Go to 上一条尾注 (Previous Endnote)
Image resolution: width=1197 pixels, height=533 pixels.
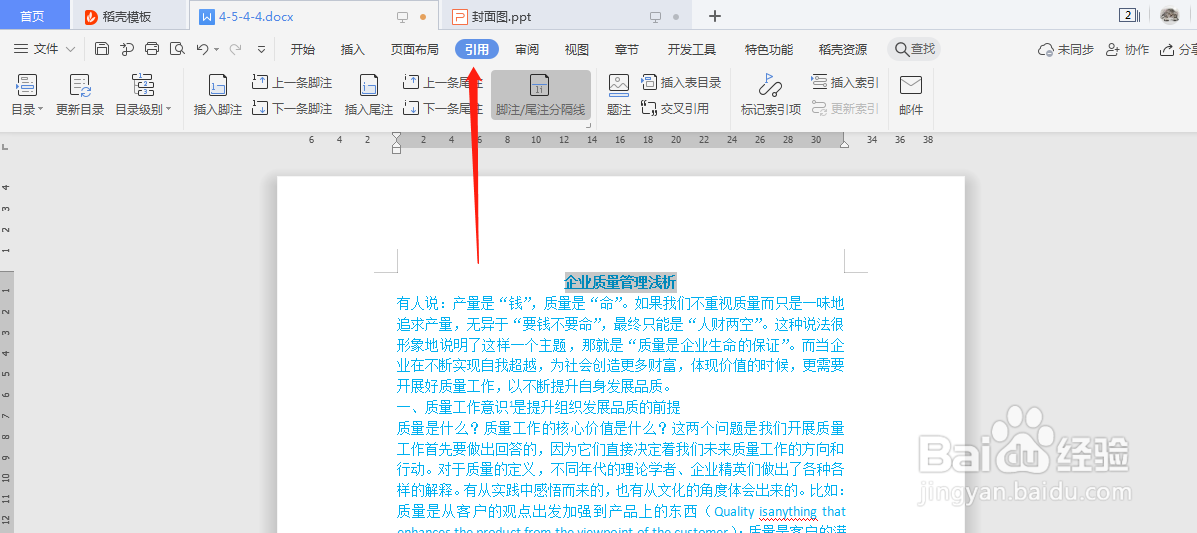[x=444, y=82]
